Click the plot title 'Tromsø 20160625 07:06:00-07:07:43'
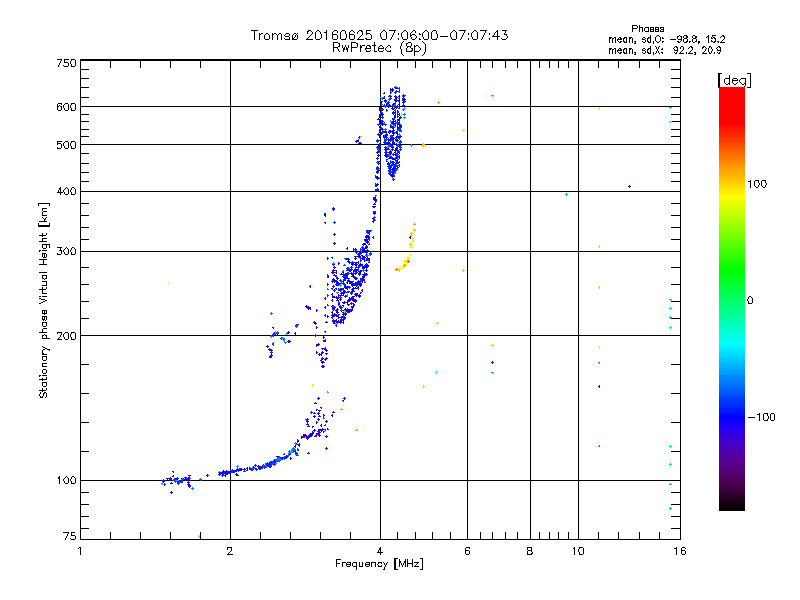 [x=379, y=35]
